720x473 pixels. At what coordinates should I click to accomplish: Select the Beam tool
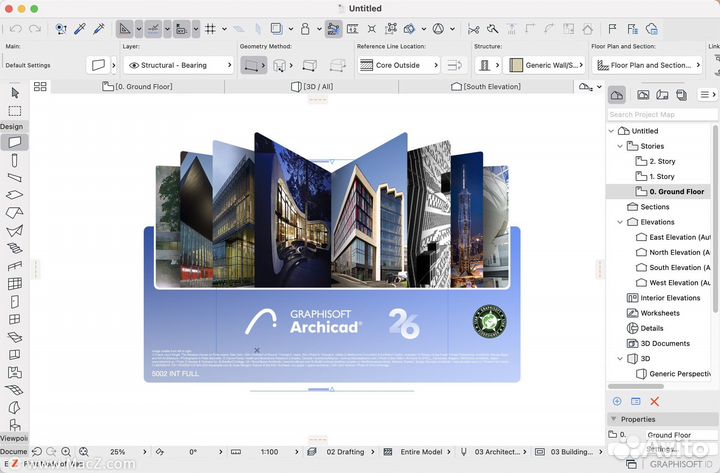click(15, 178)
